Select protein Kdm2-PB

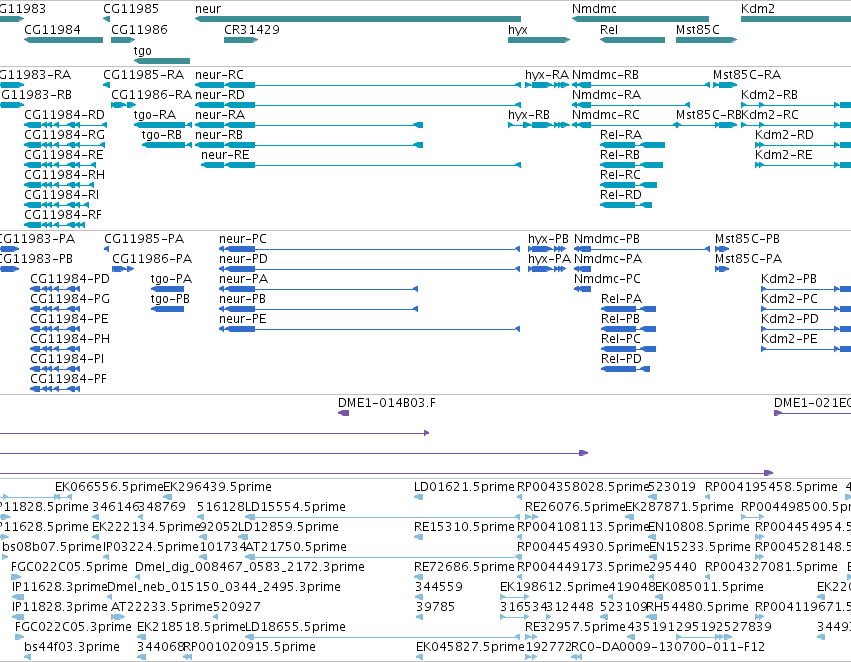point(806,289)
